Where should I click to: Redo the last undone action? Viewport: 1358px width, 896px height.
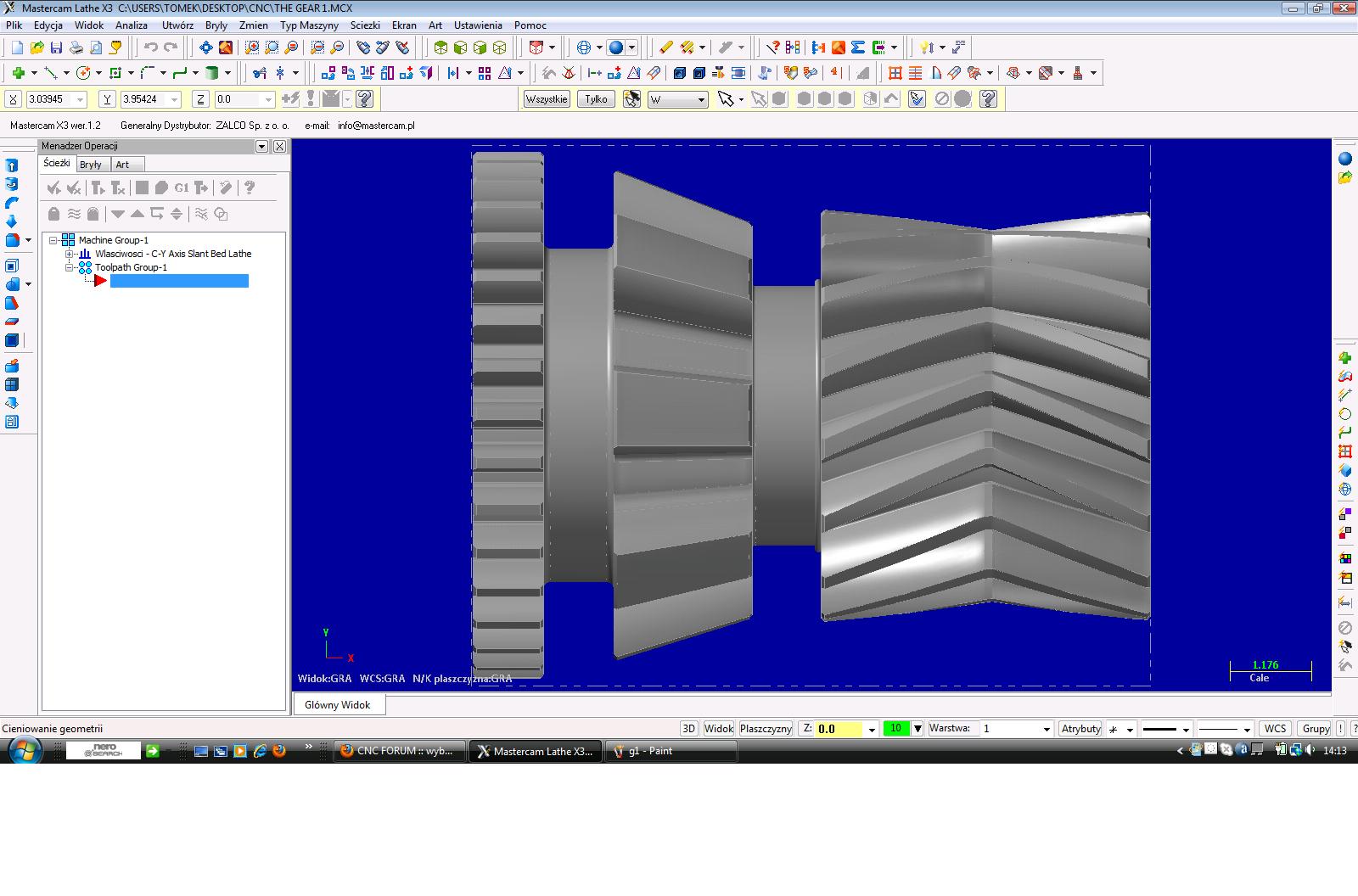[x=171, y=48]
